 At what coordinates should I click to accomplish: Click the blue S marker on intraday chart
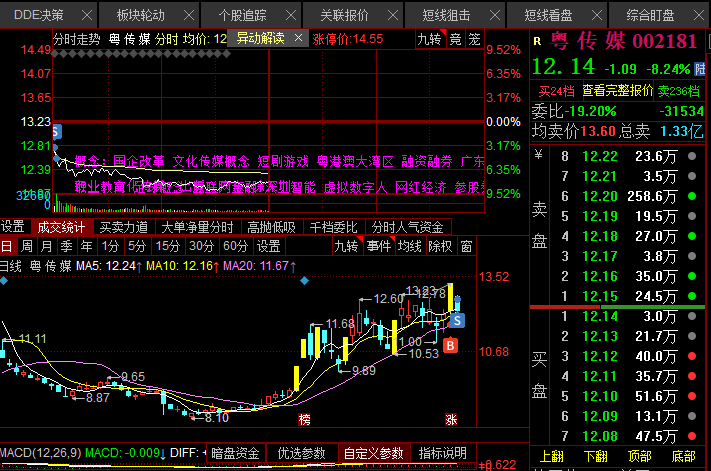[x=56, y=132]
